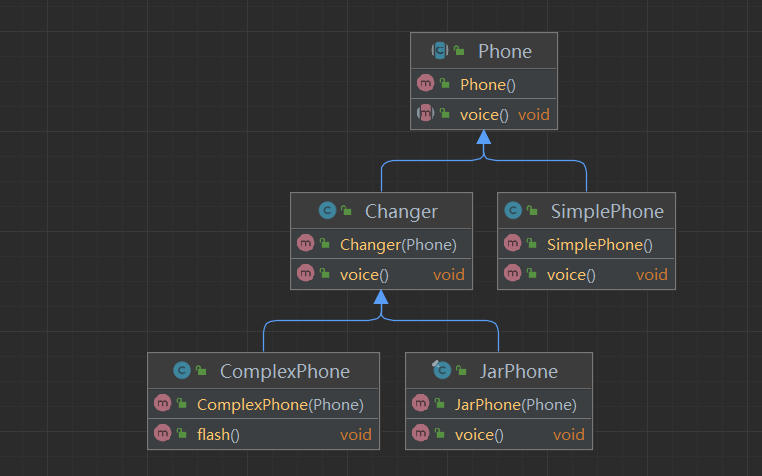The image size is (762, 476).
Task: Click the JarPhone class icon
Action: (x=440, y=371)
